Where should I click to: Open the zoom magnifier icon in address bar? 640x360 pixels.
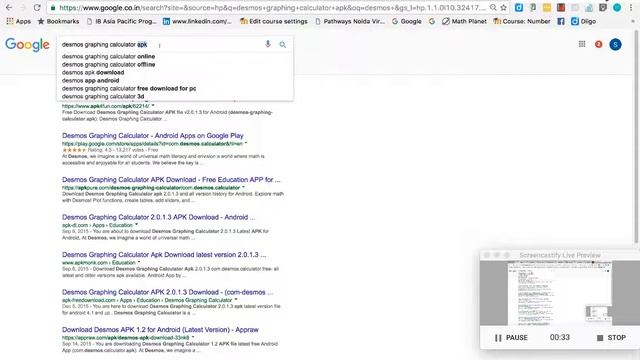(x=493, y=7)
